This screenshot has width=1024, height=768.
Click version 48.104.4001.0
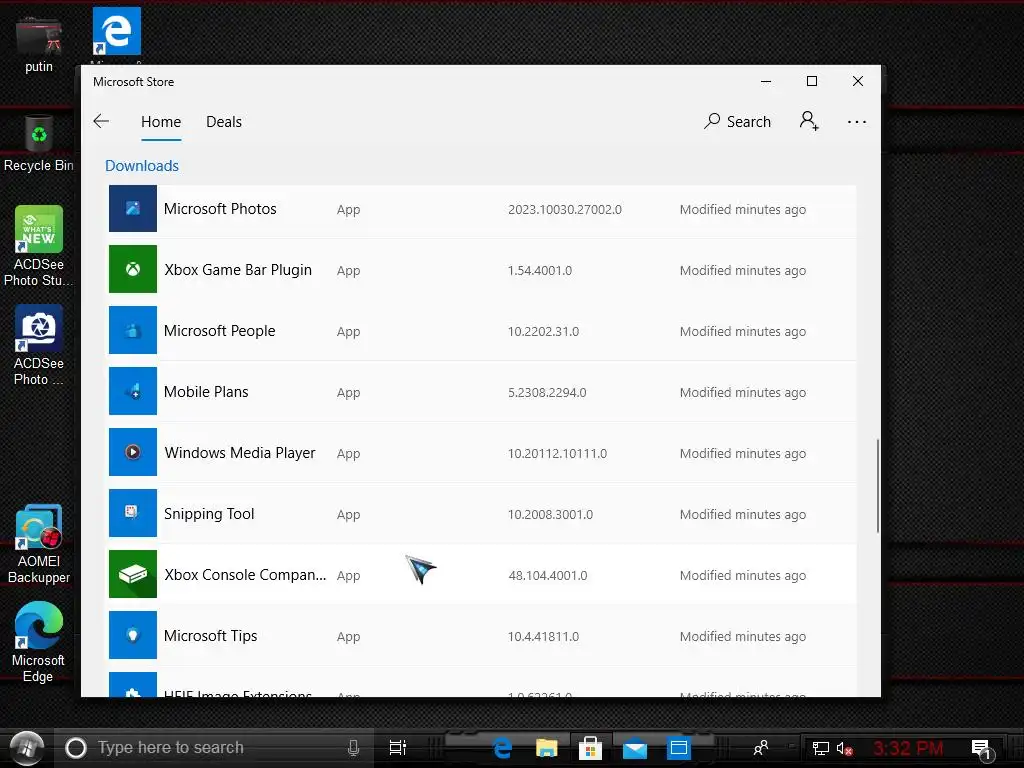click(548, 575)
